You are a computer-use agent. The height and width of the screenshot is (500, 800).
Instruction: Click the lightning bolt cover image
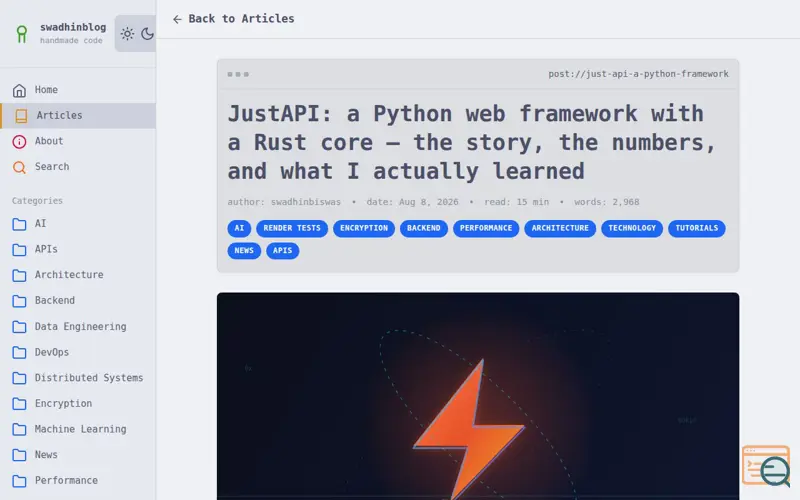click(x=478, y=396)
